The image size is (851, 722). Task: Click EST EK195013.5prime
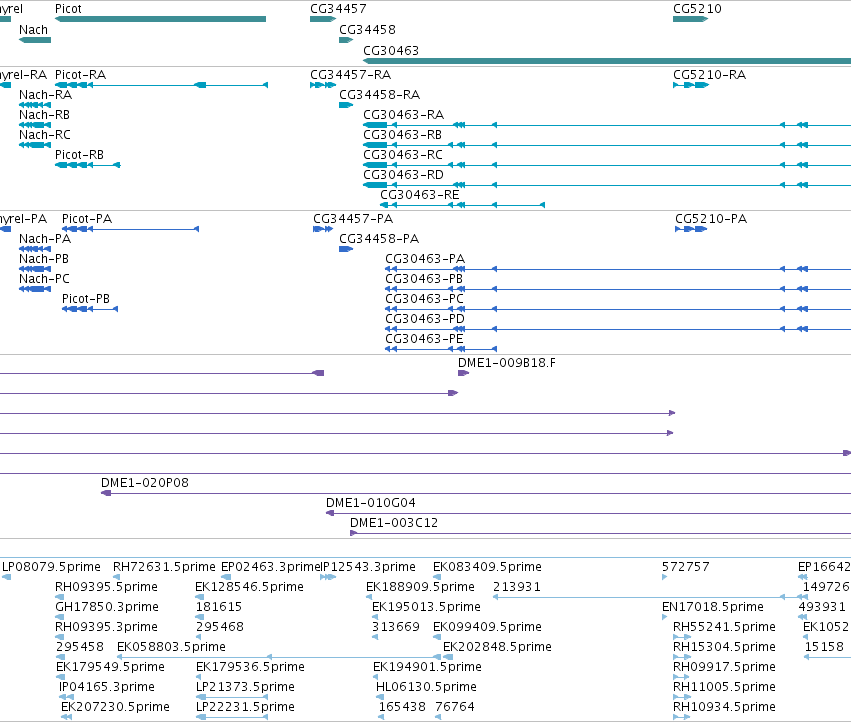pos(375,617)
